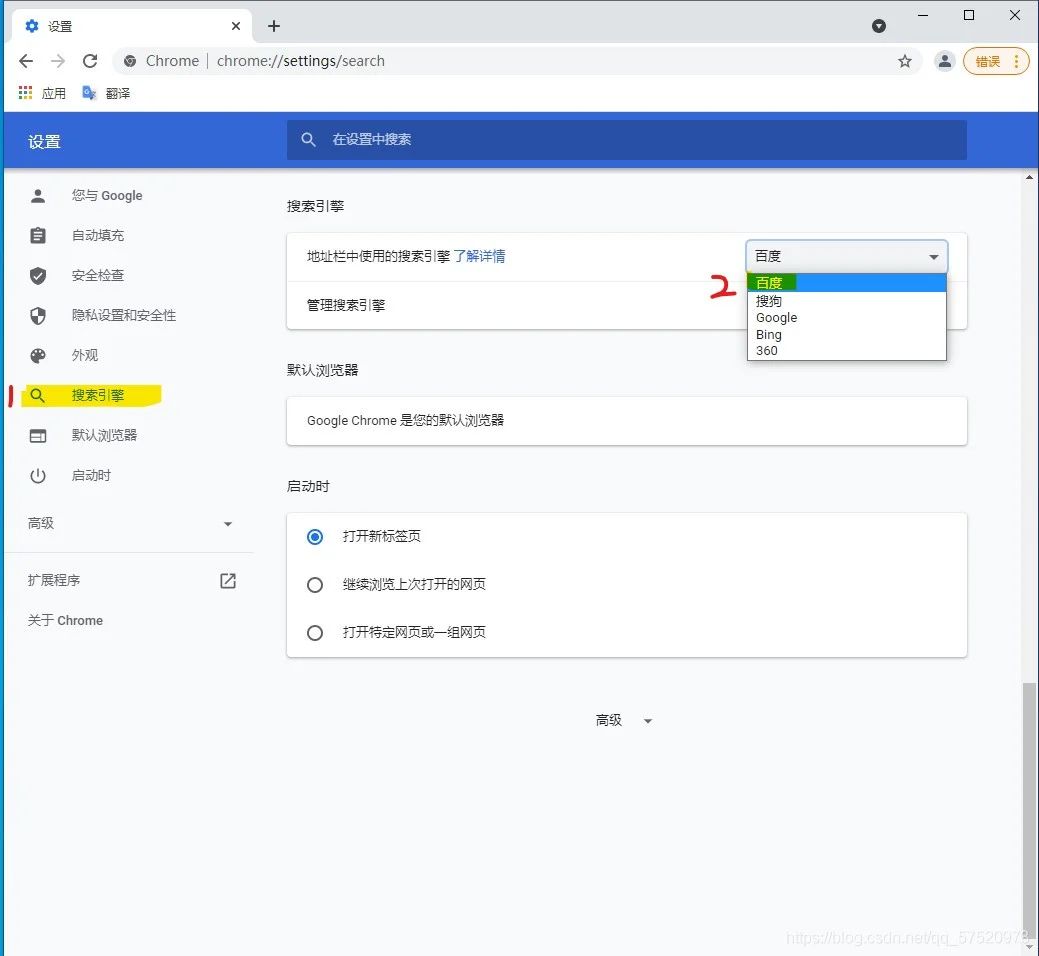Select 打开特定网页或一组网页 radio button
The image size is (1039, 956).
coord(315,633)
